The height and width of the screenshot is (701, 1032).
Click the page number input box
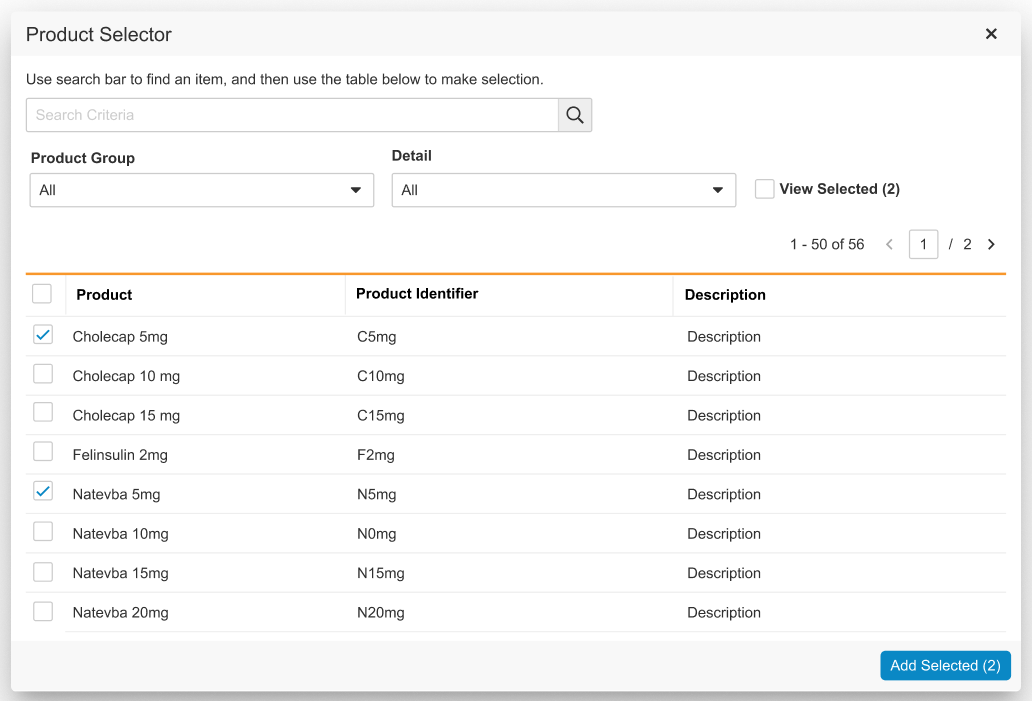[x=923, y=244]
